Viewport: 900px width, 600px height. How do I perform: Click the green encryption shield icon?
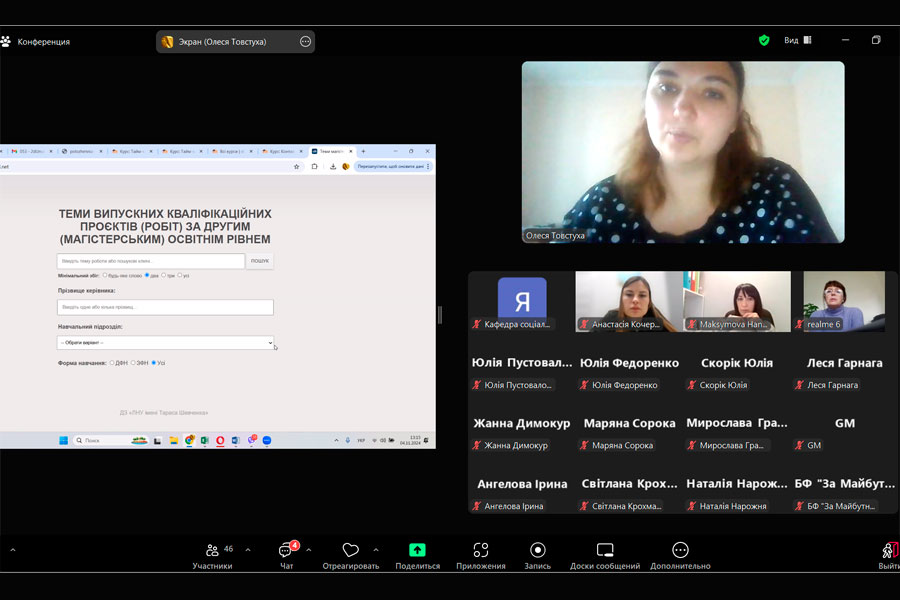pos(764,40)
